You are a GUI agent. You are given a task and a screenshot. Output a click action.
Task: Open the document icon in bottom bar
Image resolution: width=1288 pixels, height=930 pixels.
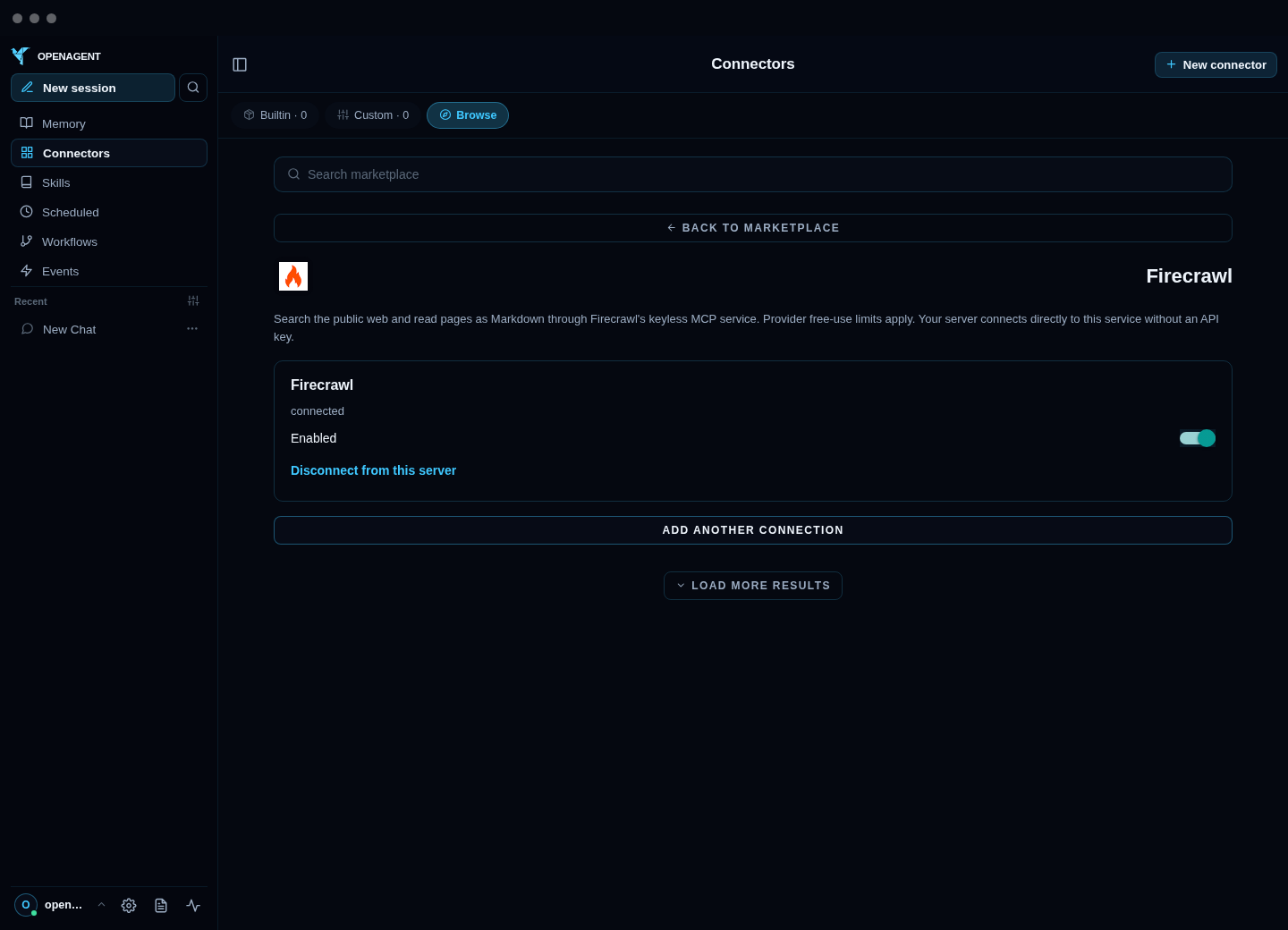click(x=161, y=905)
